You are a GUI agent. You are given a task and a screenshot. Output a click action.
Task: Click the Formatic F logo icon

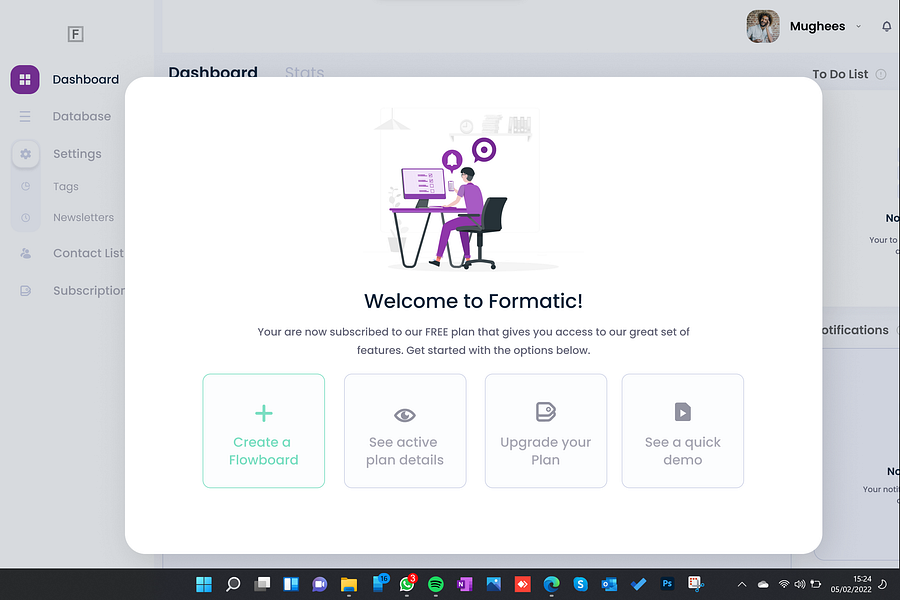[75, 34]
